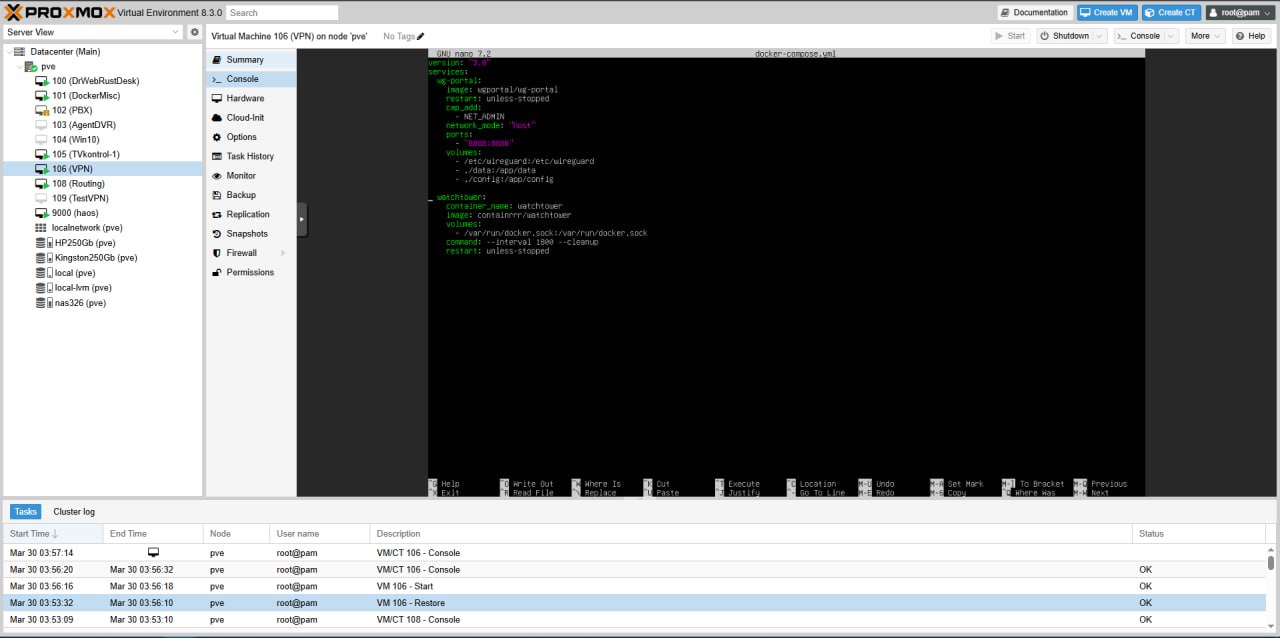Image resolution: width=1280 pixels, height=638 pixels.
Task: Select the VM 106 - Restore task row
Action: pyautogui.click(x=635, y=603)
